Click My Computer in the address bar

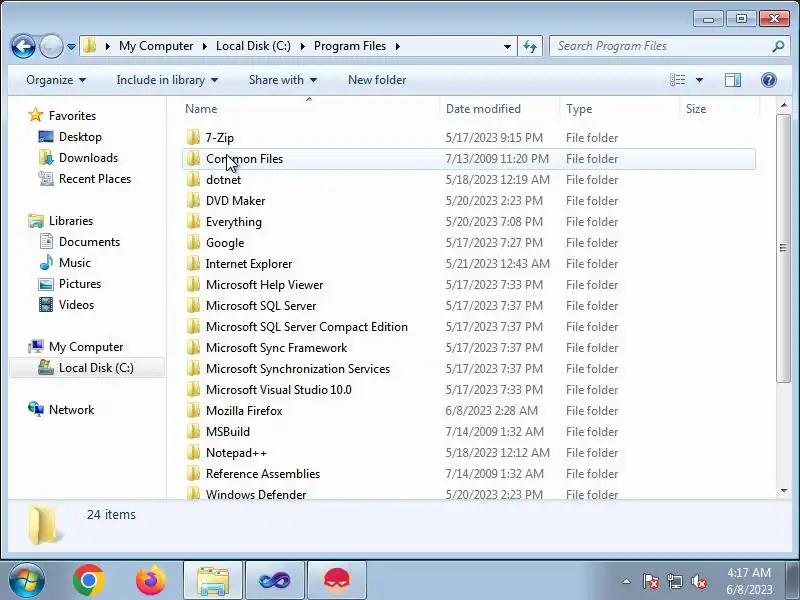(x=156, y=46)
